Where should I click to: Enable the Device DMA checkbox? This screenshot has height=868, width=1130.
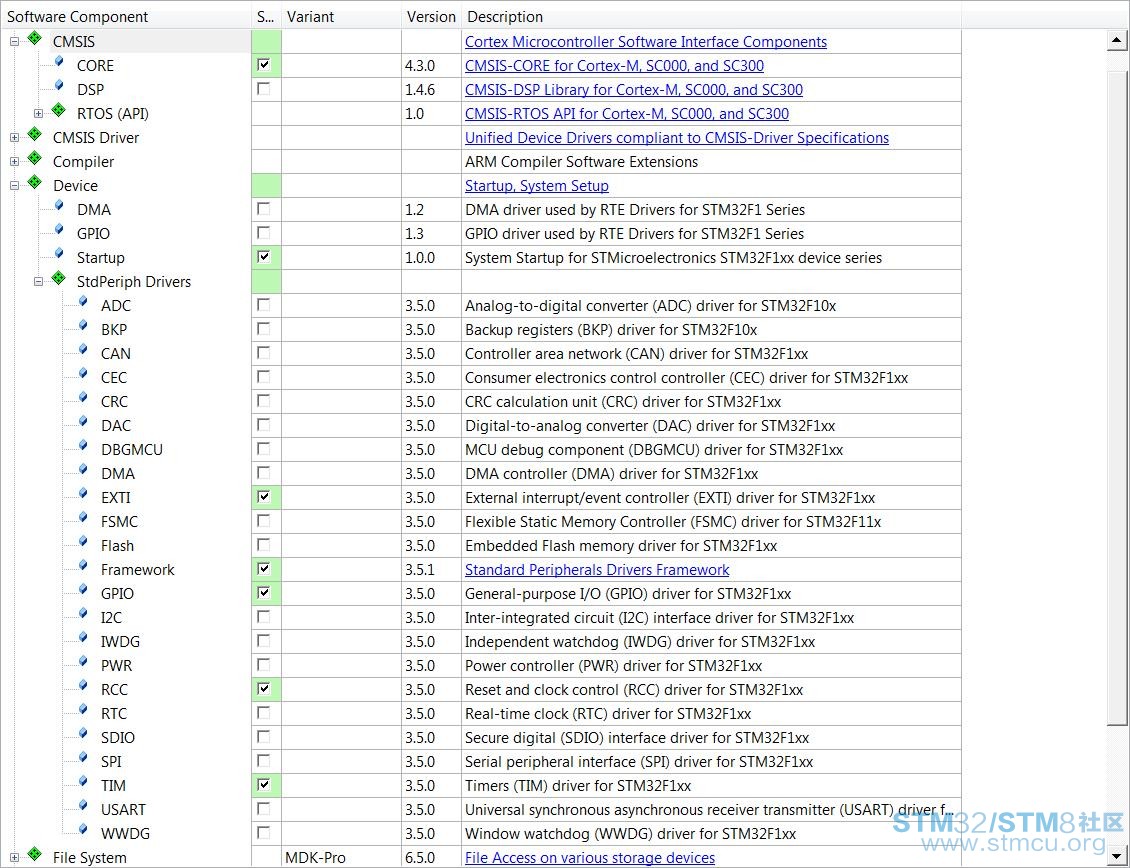(264, 209)
